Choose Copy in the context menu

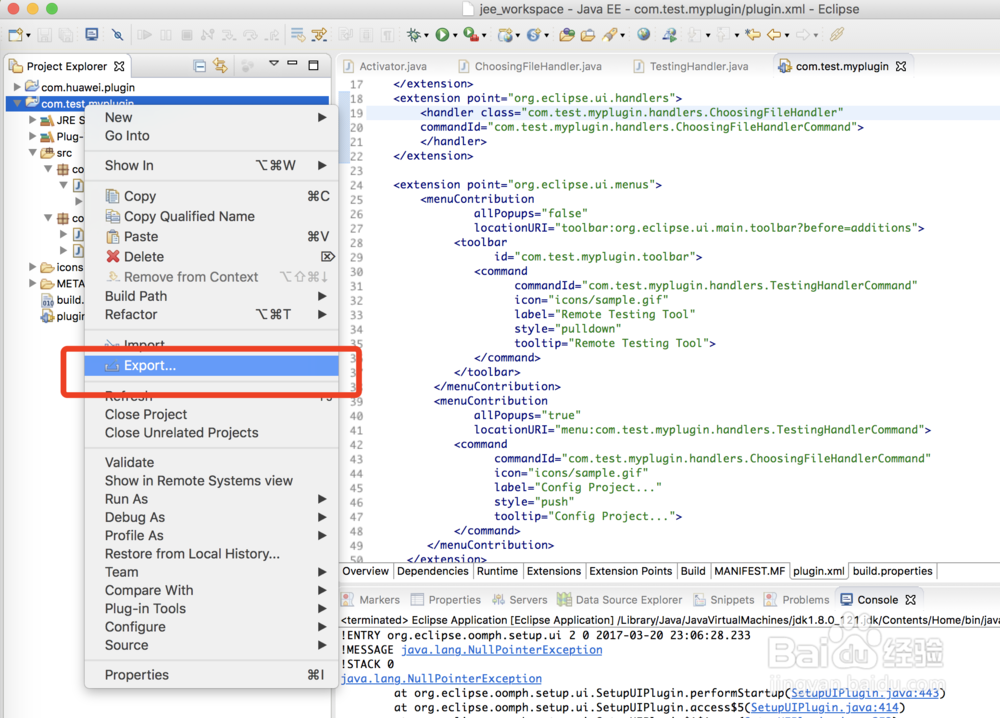pos(211,196)
